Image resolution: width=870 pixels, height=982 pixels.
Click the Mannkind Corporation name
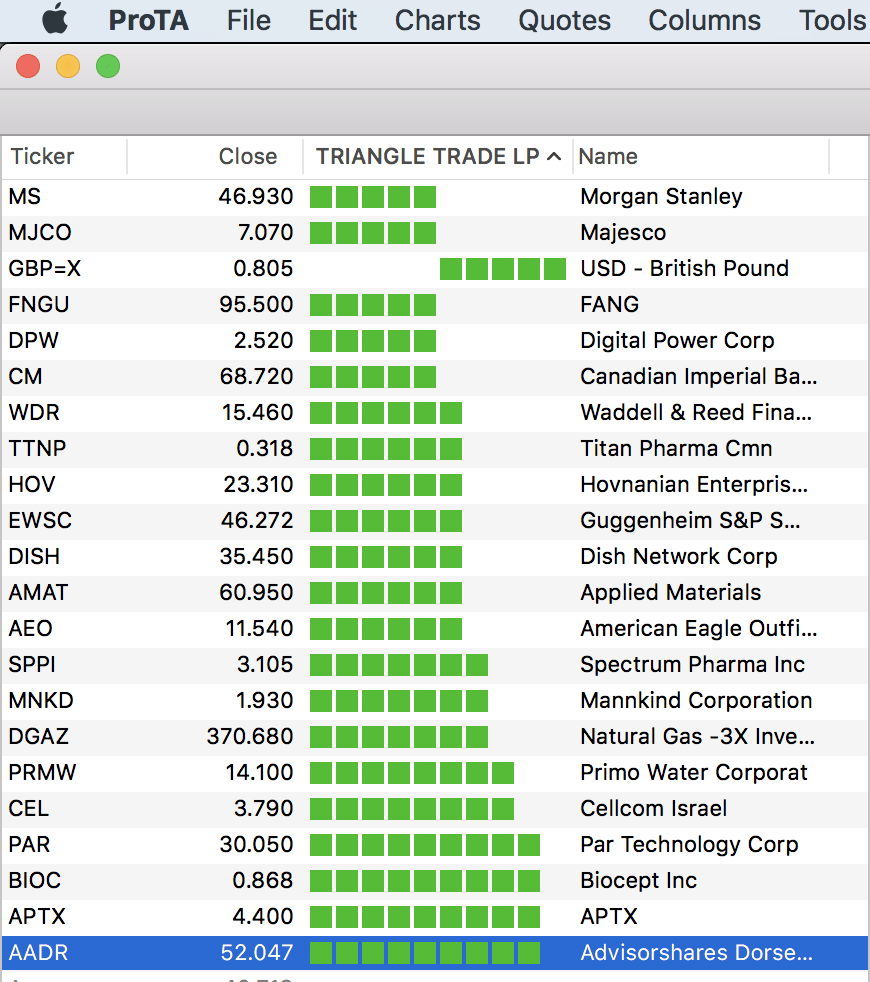pyautogui.click(x=697, y=701)
